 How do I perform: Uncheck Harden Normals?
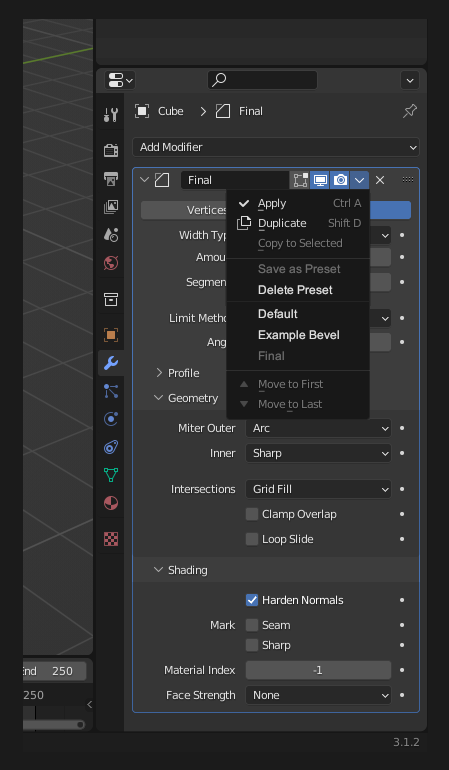252,600
